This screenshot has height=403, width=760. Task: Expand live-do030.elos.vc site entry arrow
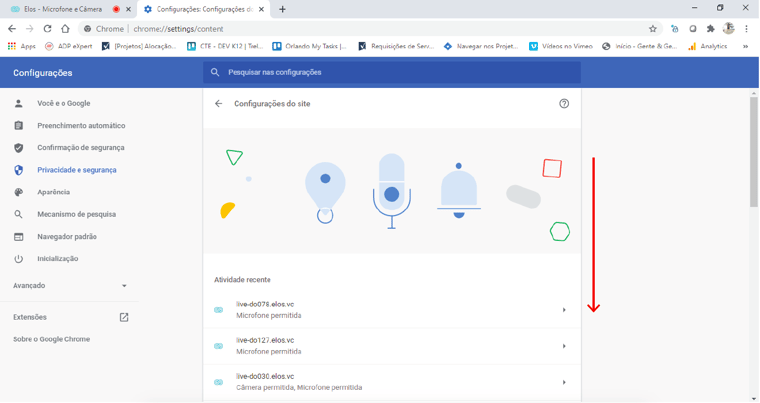tap(564, 382)
